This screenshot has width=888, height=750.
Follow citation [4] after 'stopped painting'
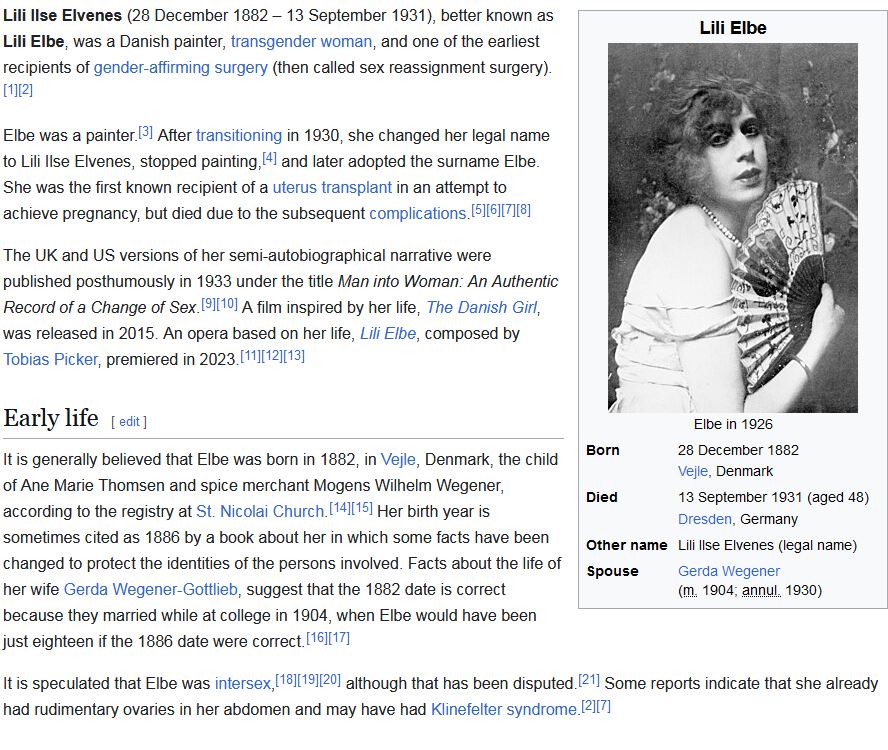[x=269, y=158]
